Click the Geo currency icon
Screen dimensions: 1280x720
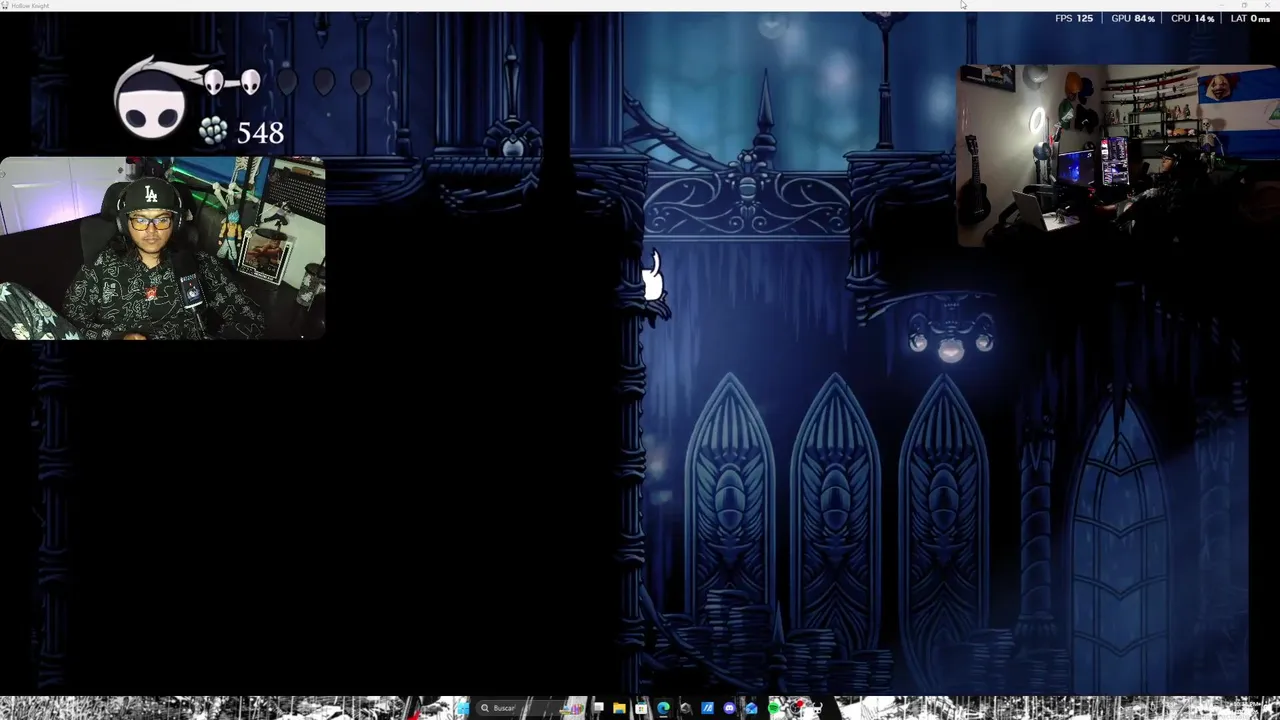pyautogui.click(x=212, y=131)
